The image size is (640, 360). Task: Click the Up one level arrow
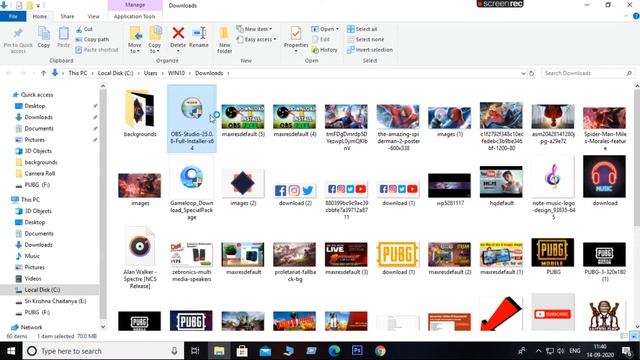coord(43,73)
